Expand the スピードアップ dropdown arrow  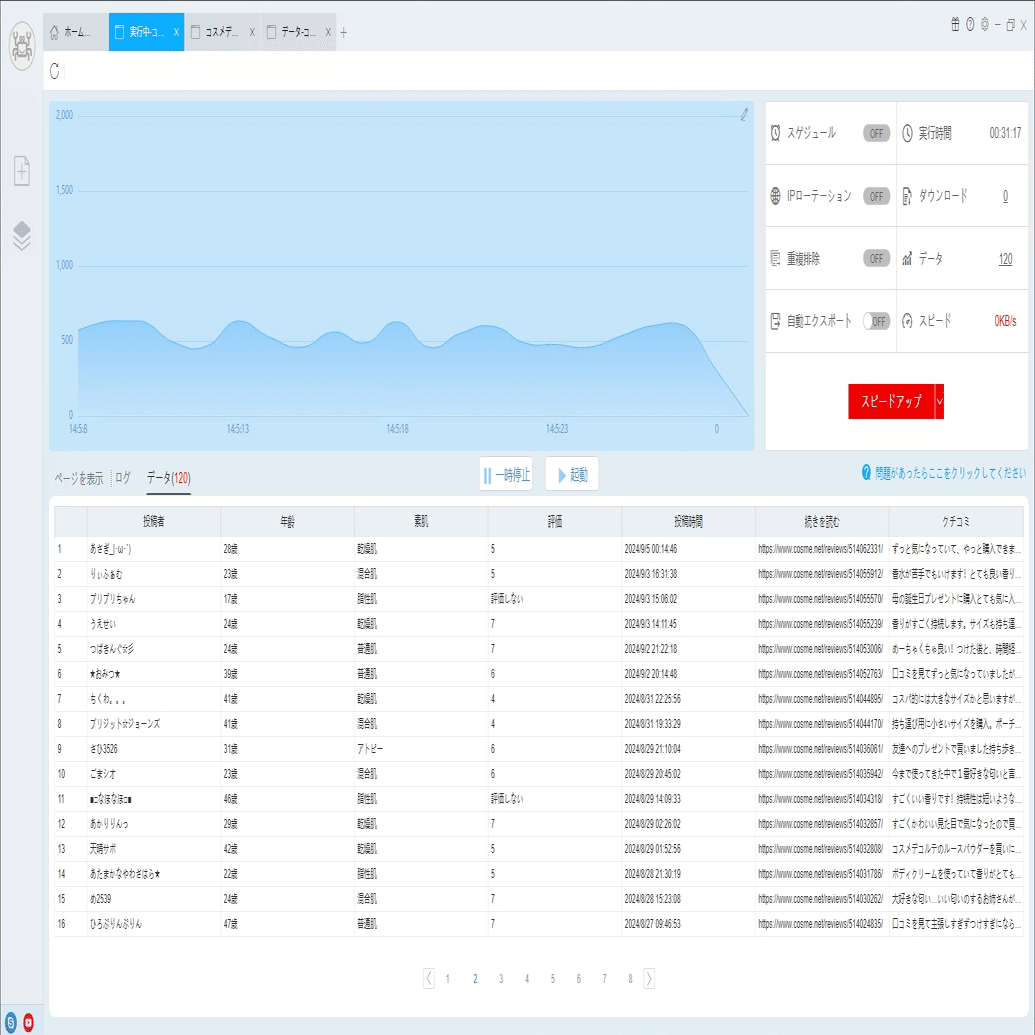(940, 401)
